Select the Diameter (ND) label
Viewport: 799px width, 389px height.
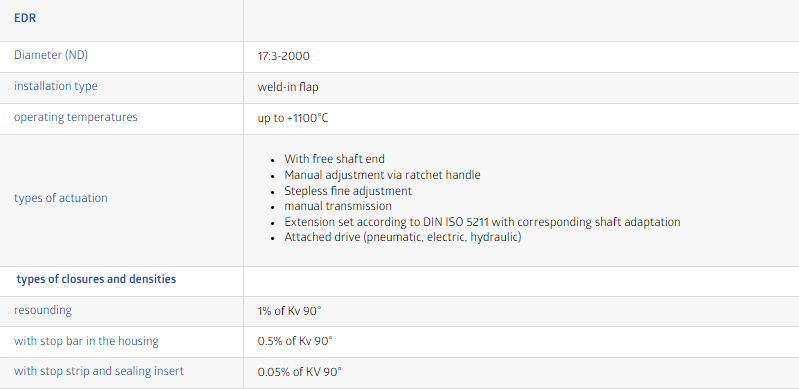pos(51,55)
